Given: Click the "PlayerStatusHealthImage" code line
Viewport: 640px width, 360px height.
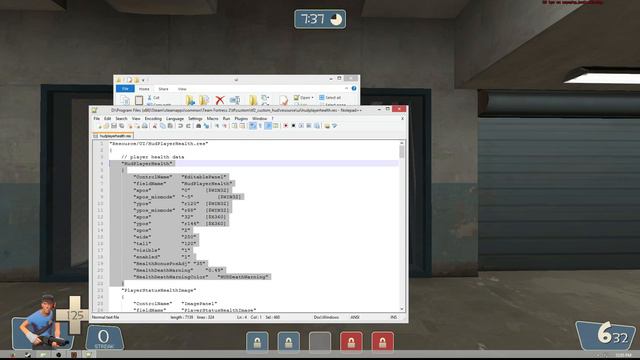Looking at the screenshot, I should pyautogui.click(x=159, y=290).
